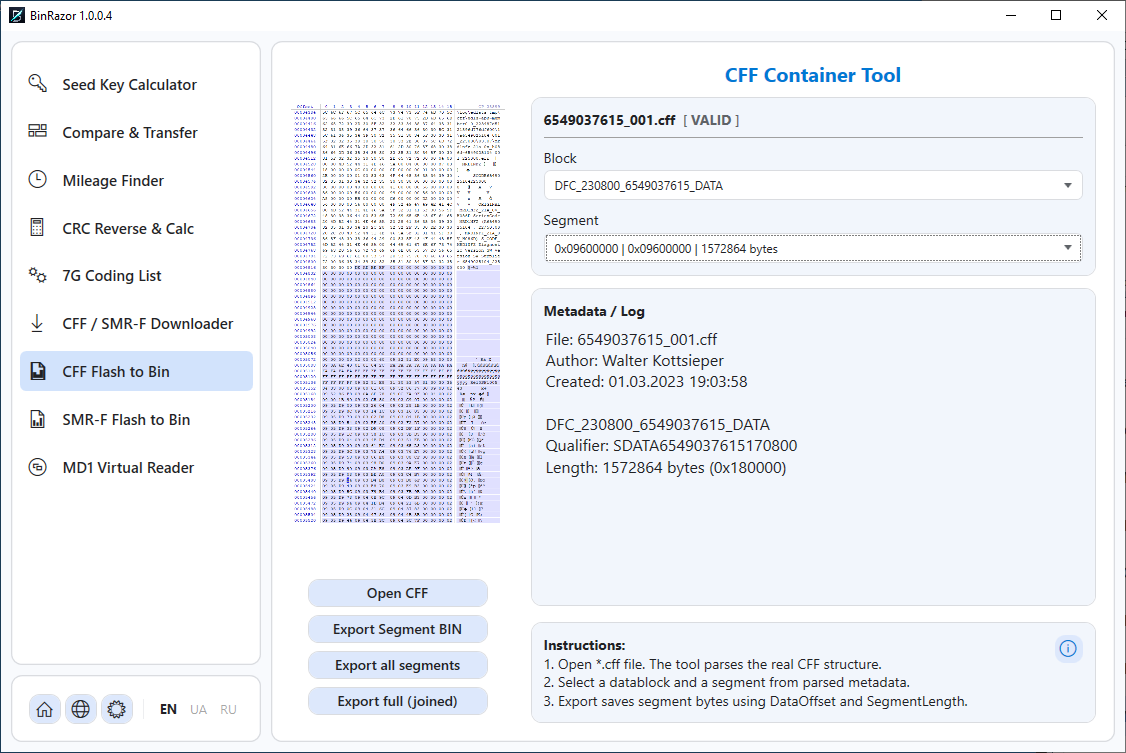Switch language to UA
The height and width of the screenshot is (753, 1126).
[198, 709]
